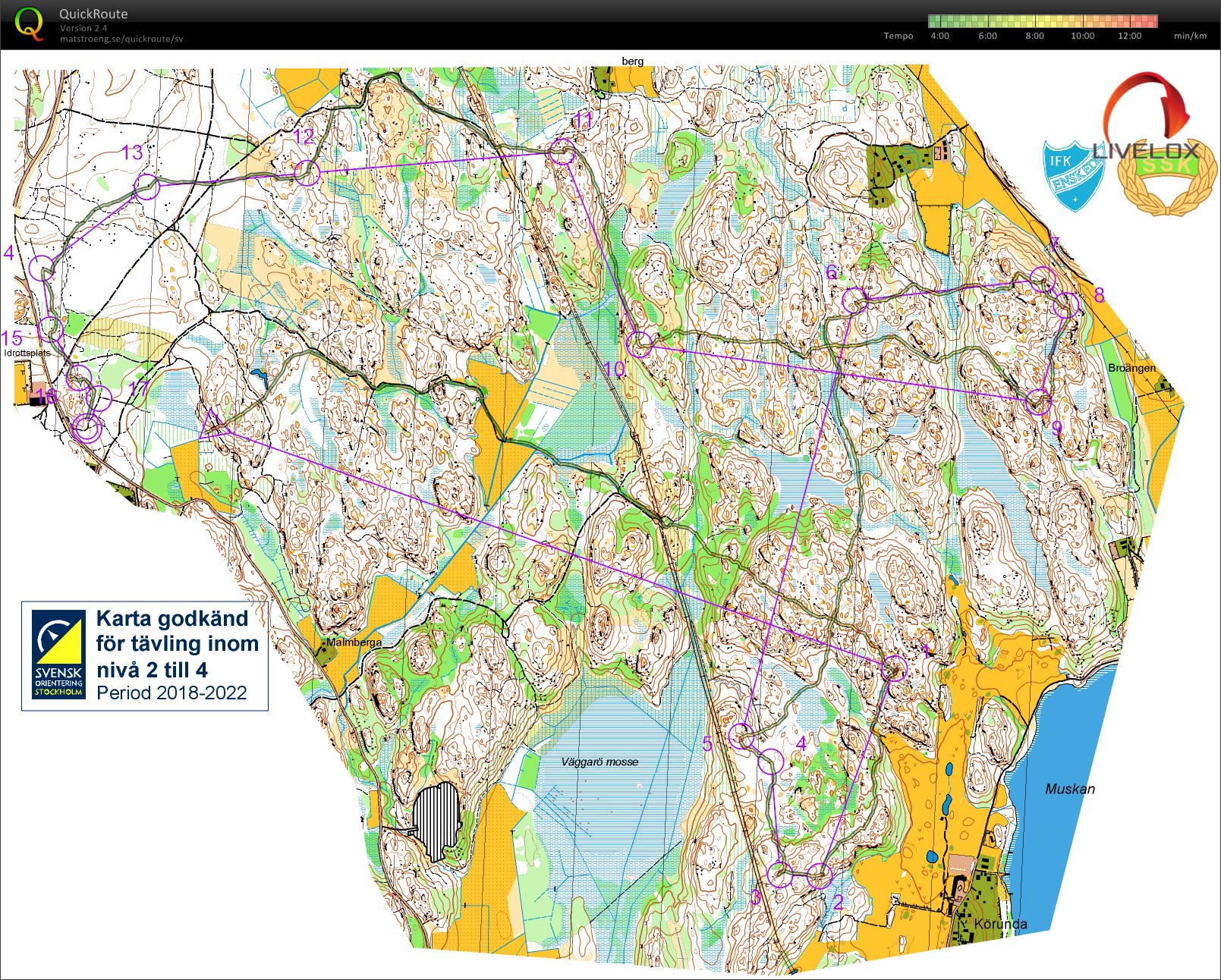Click the 'Idrottsplats' label
The image size is (1221, 980).
click(x=27, y=353)
